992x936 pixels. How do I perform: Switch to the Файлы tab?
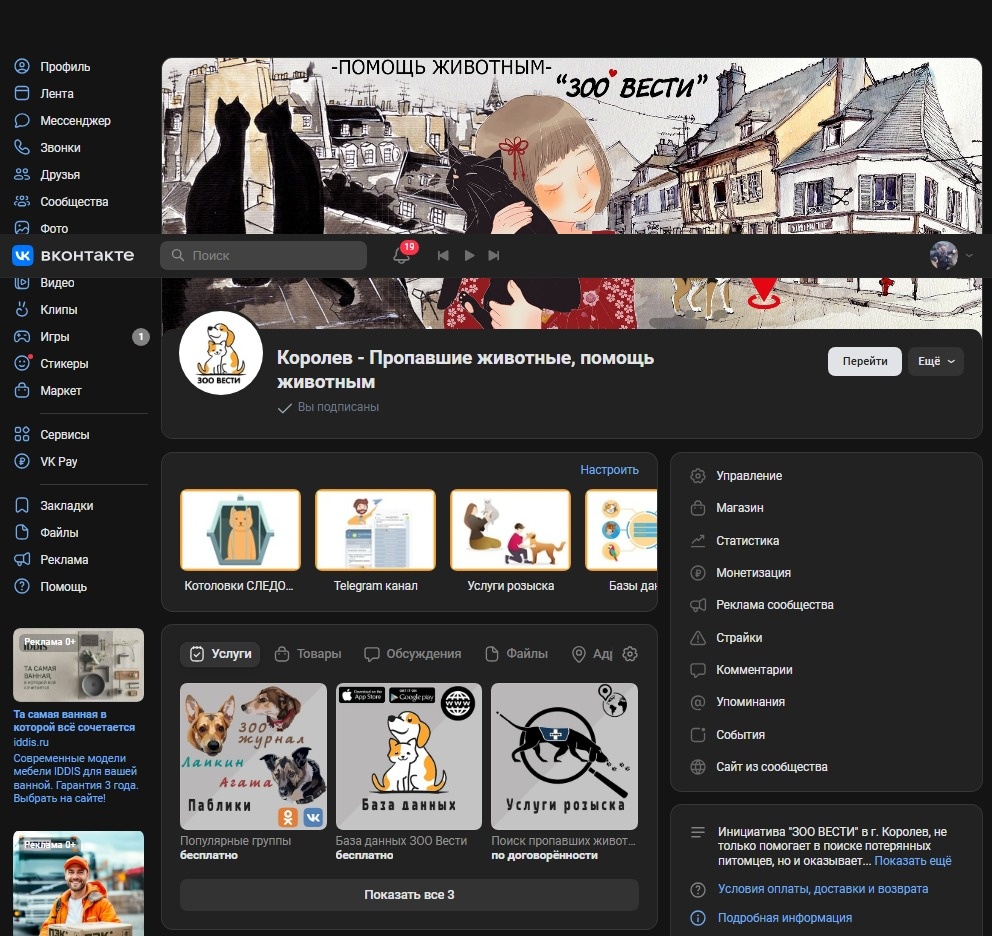516,654
